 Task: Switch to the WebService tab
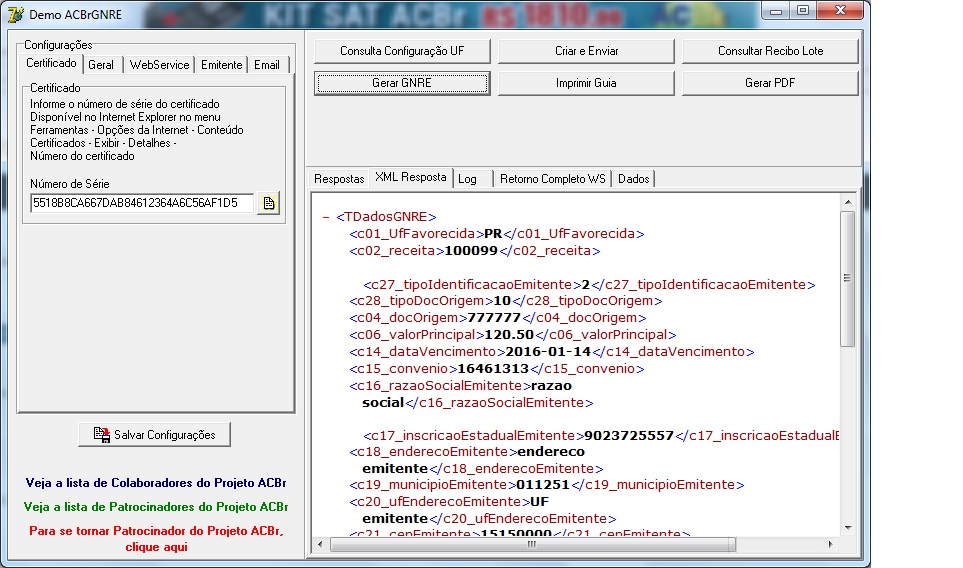pos(159,65)
